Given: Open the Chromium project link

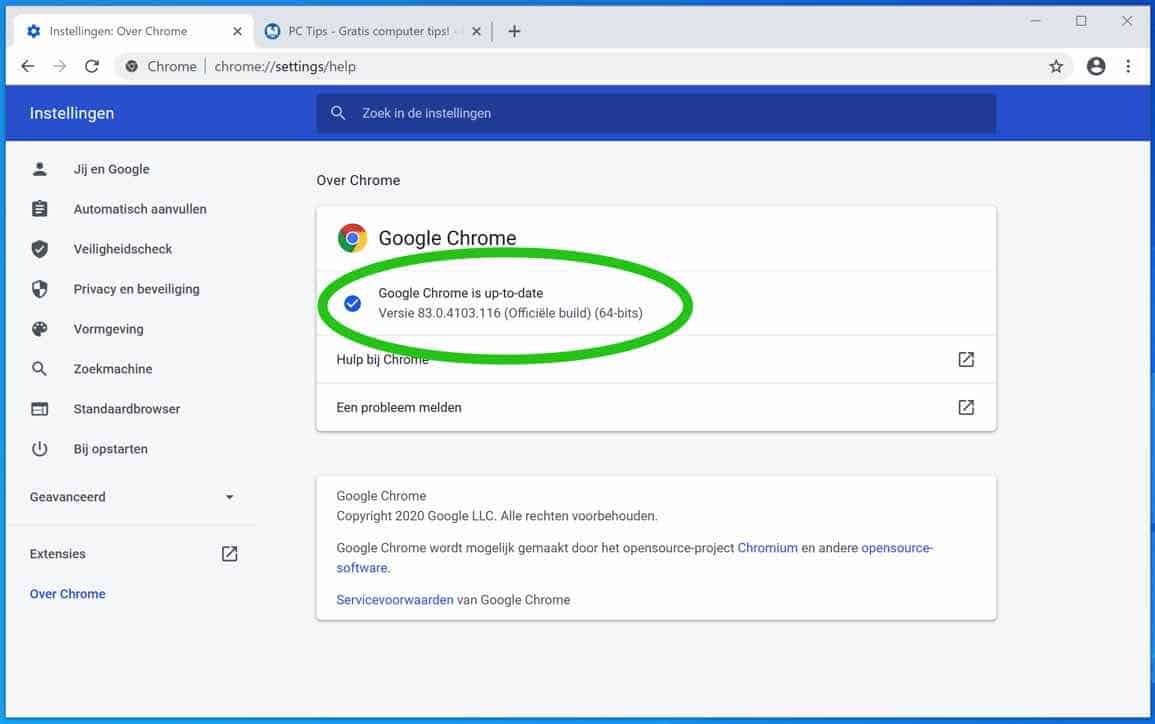Looking at the screenshot, I should tap(767, 548).
